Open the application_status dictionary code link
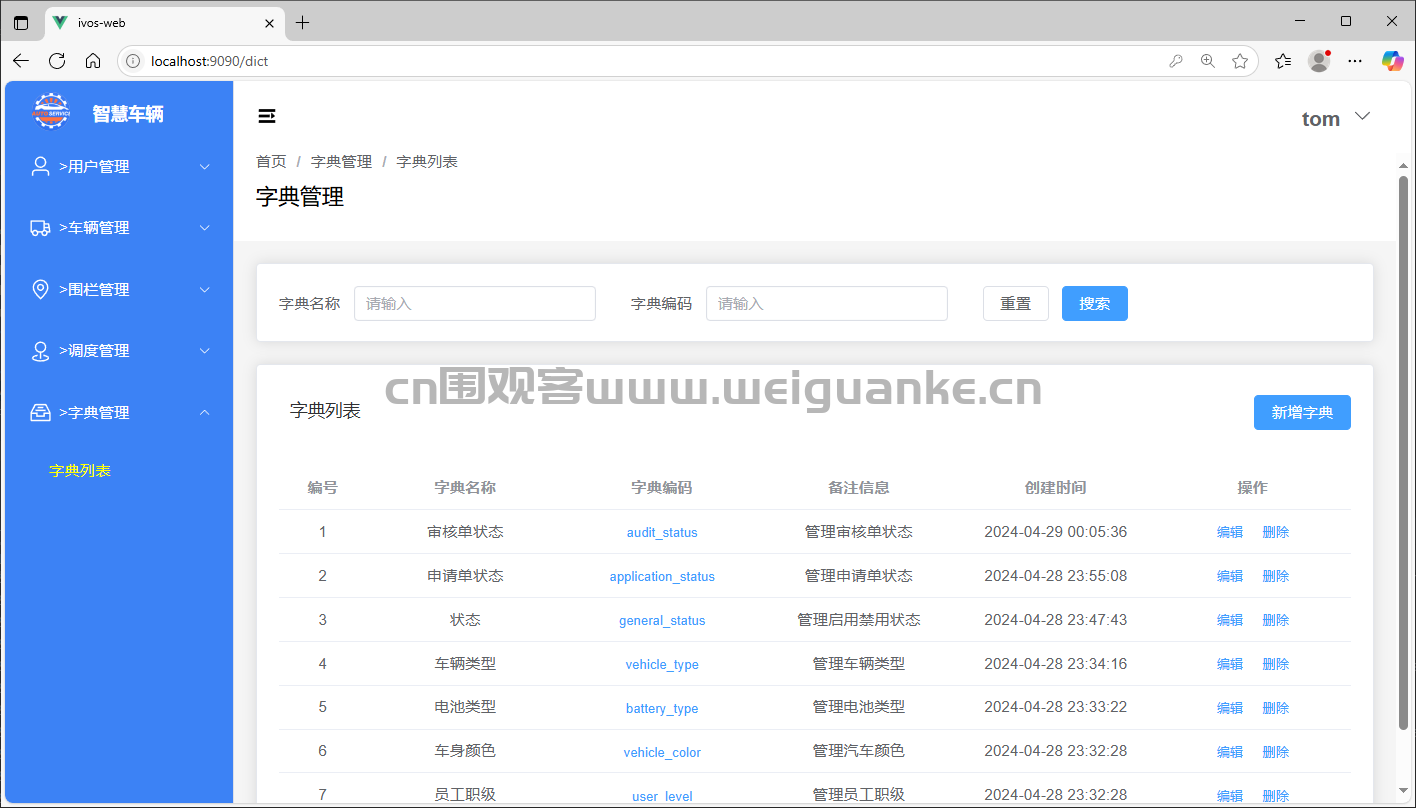Viewport: 1416px width, 808px height. pyautogui.click(x=662, y=576)
